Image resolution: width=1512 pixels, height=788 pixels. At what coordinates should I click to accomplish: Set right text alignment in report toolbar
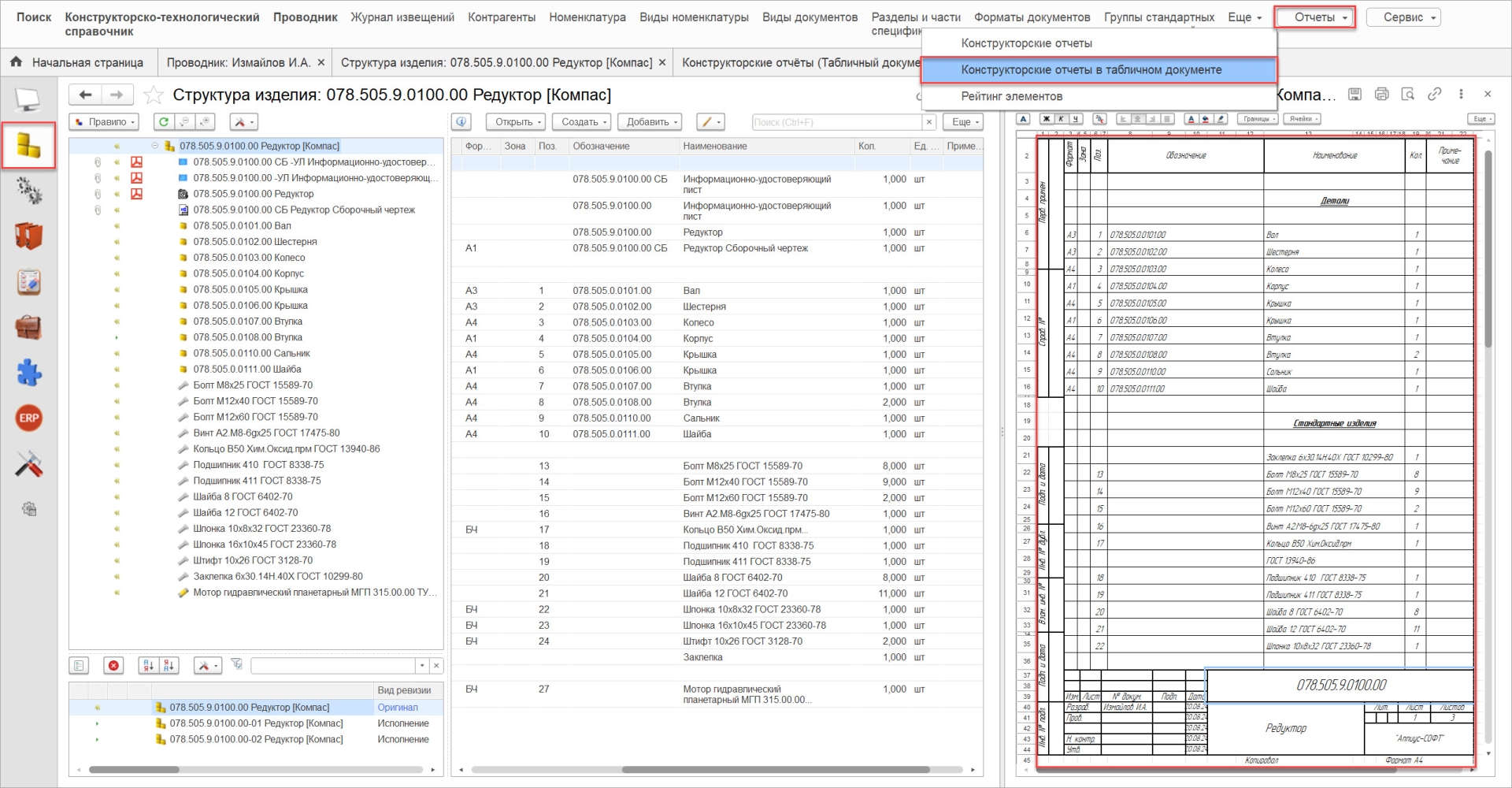pyautogui.click(x=1153, y=119)
